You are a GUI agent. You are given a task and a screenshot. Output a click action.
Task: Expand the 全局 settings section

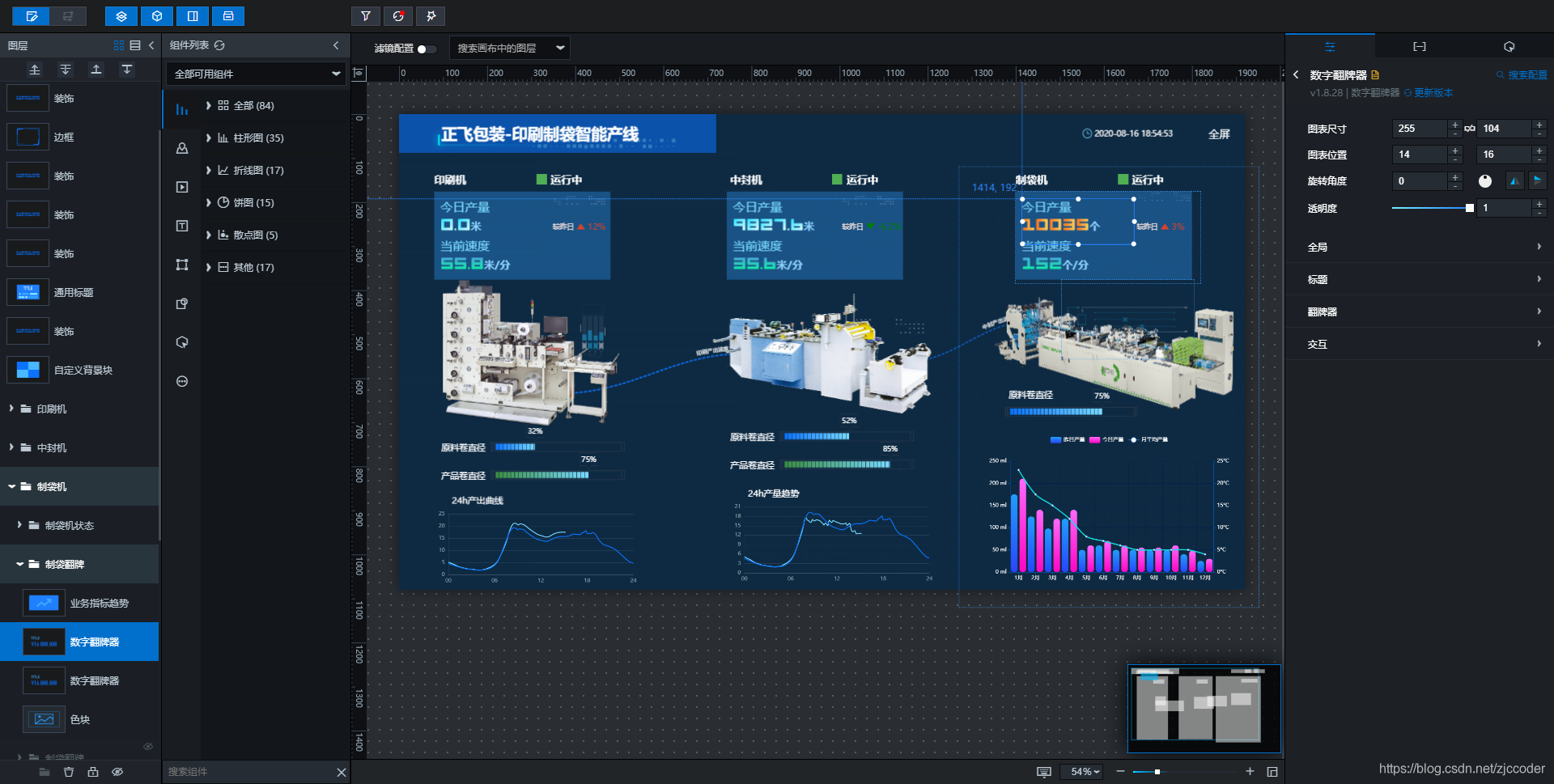point(1420,247)
